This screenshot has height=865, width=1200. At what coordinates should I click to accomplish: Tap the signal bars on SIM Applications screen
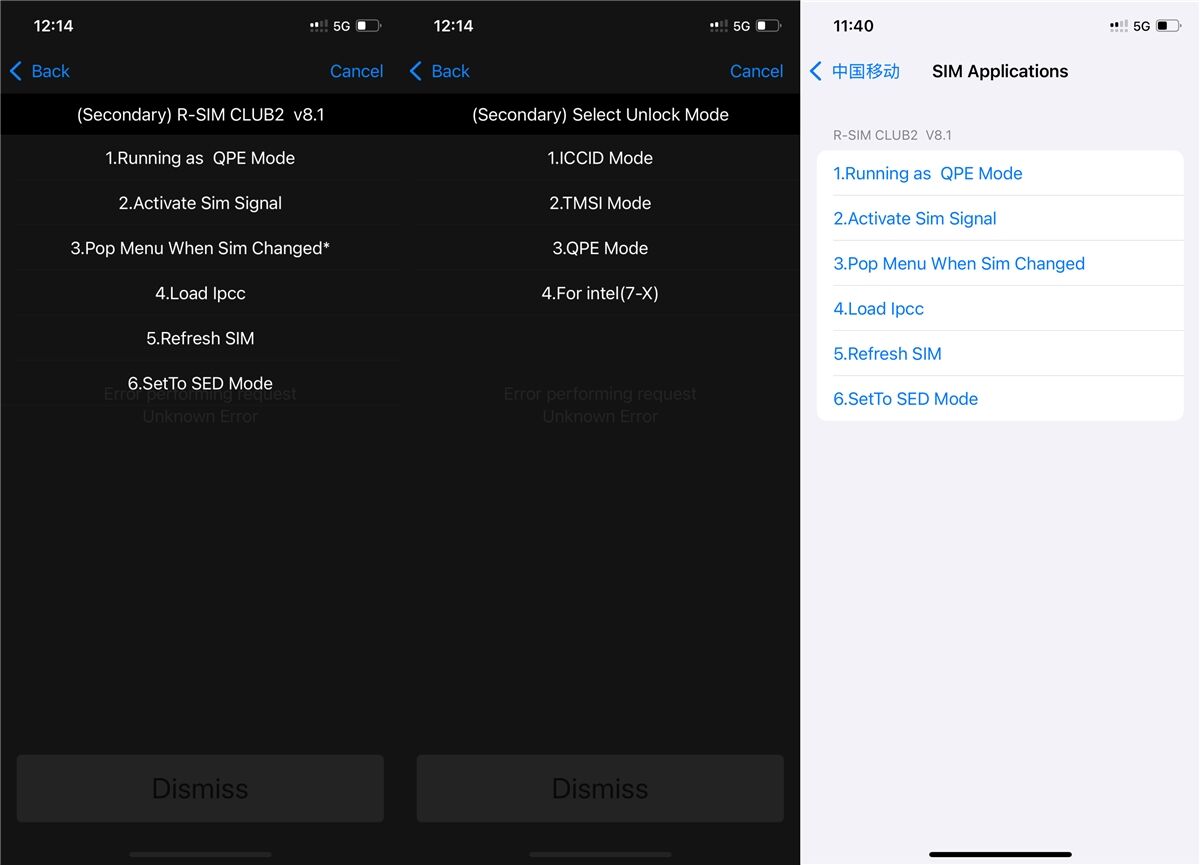pyautogui.click(x=1119, y=26)
